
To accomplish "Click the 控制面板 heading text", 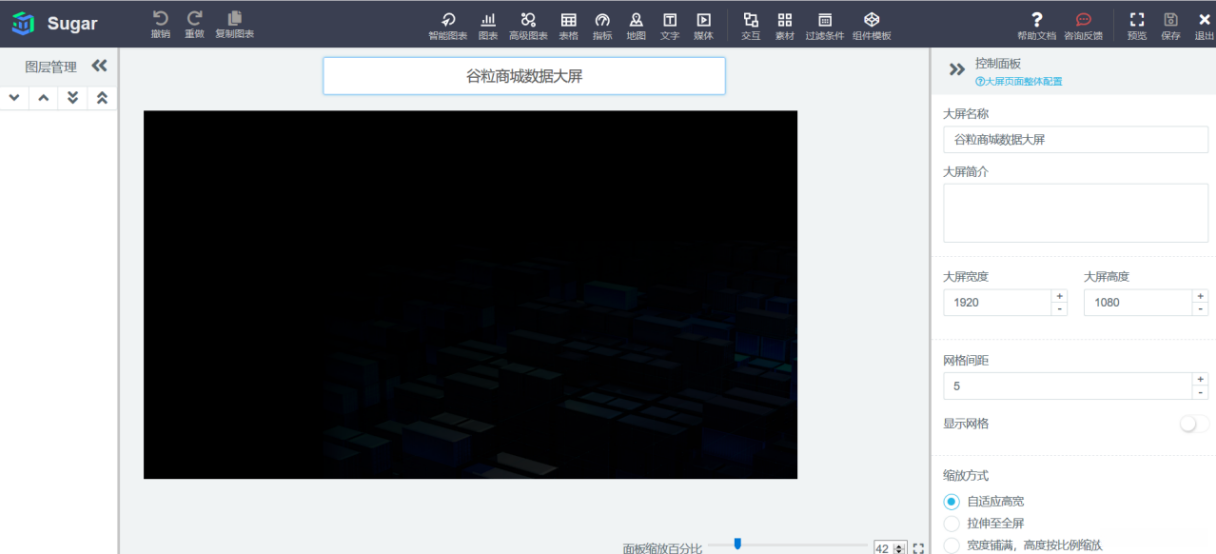I will coord(998,63).
